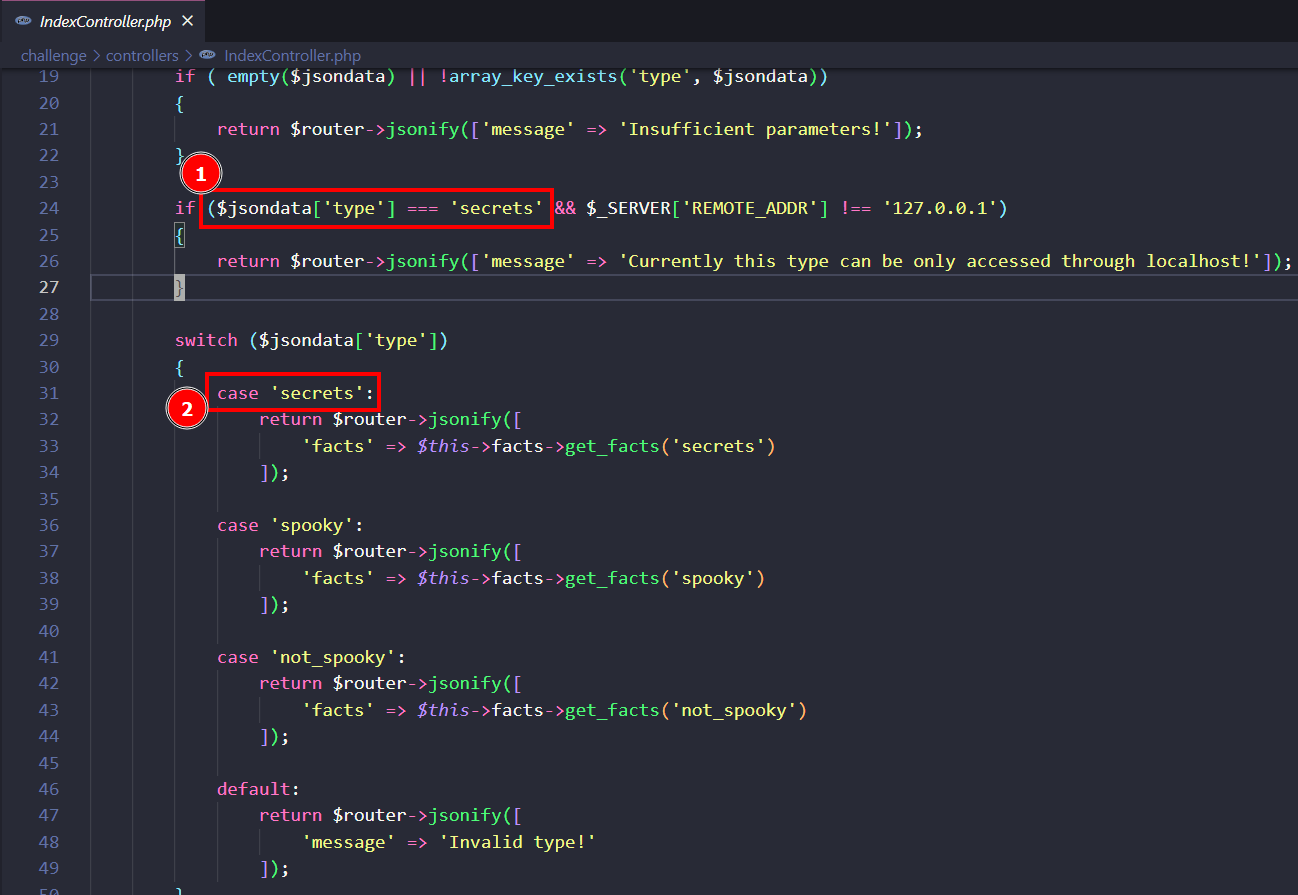Click the red circle annotation numbered 1
Screen dimensions: 1298x895
tap(200, 175)
